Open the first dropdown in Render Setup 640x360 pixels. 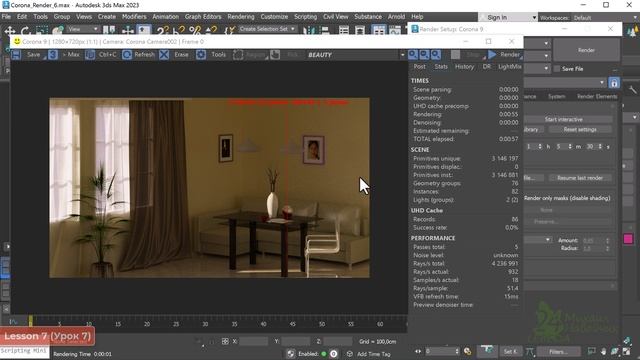pyautogui.click(x=537, y=43)
